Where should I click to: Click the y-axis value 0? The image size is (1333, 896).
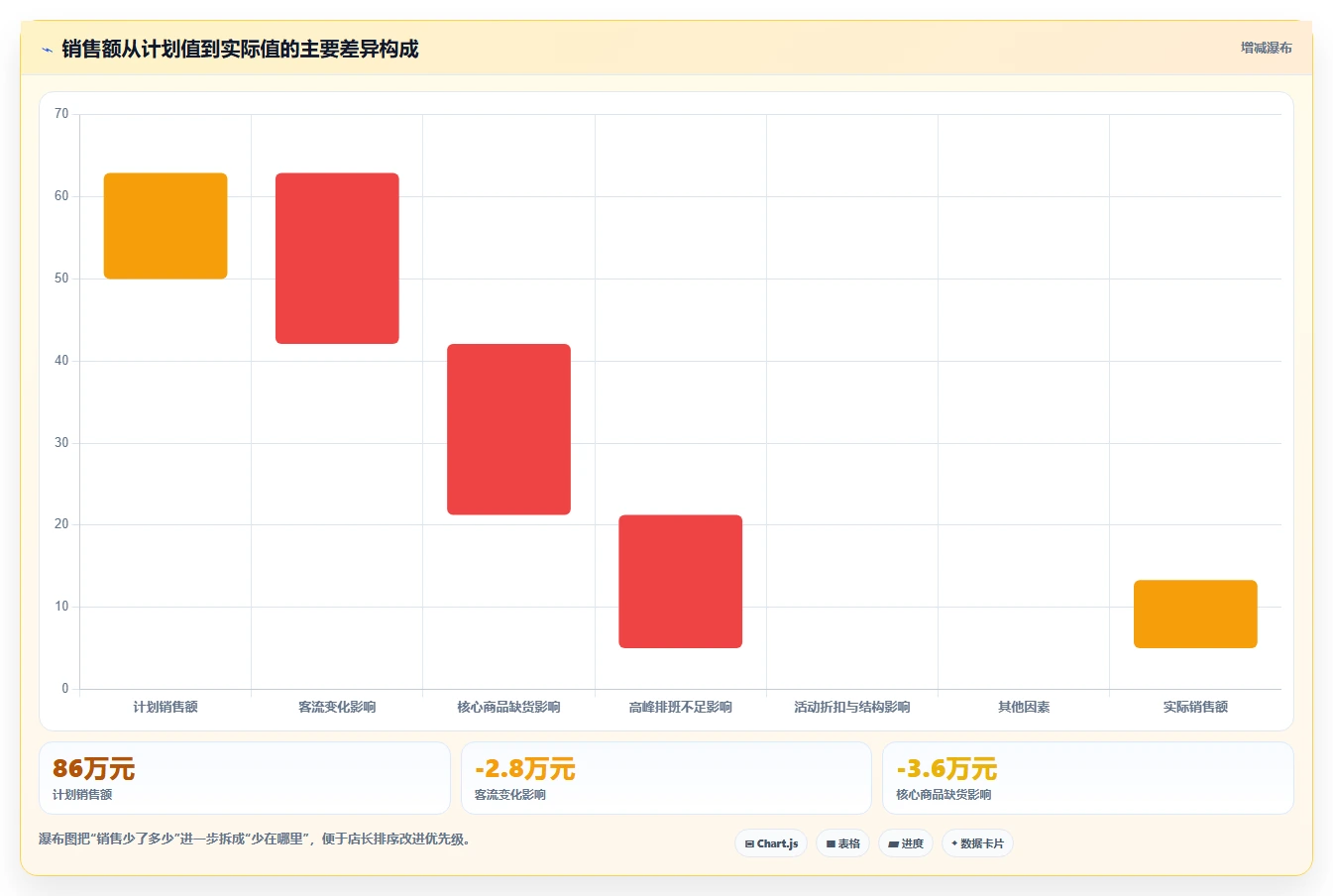pyautogui.click(x=65, y=689)
